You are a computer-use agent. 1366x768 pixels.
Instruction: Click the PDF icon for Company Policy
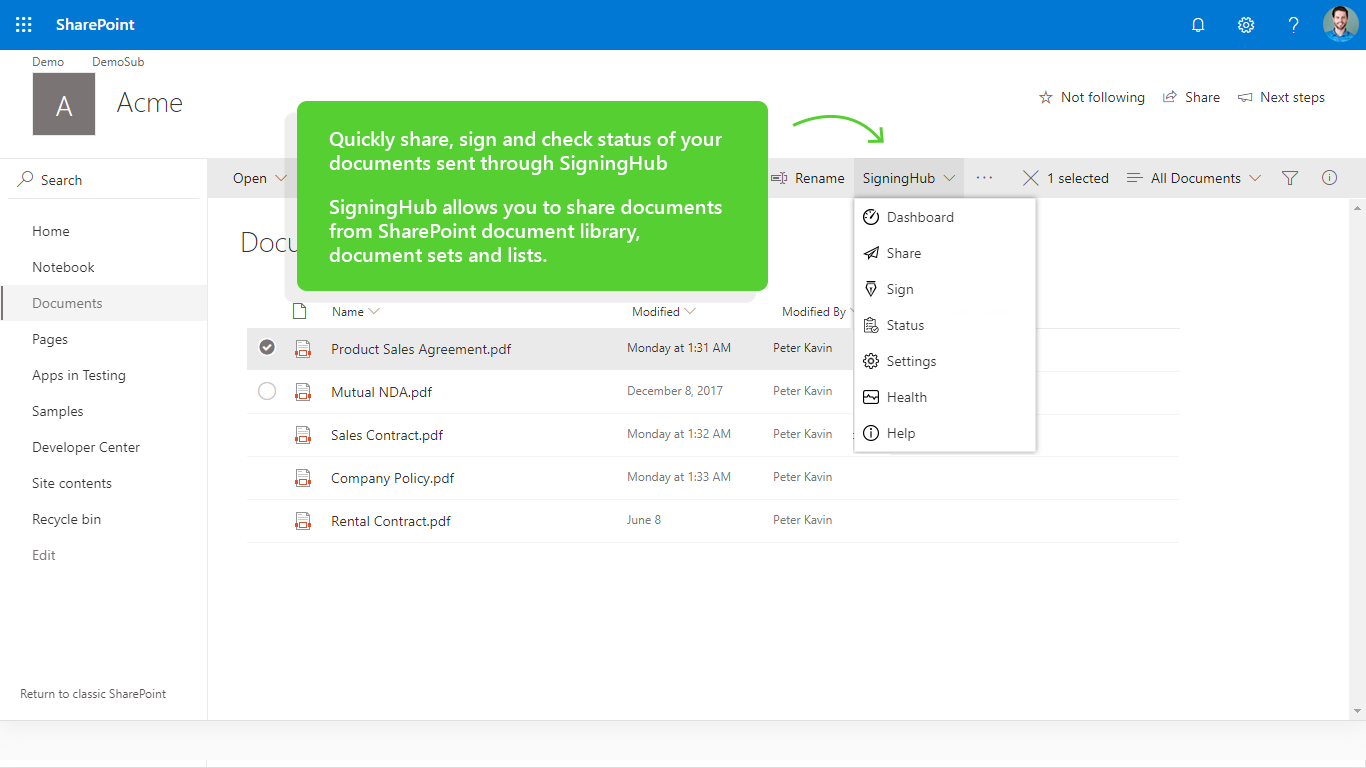pyautogui.click(x=302, y=478)
